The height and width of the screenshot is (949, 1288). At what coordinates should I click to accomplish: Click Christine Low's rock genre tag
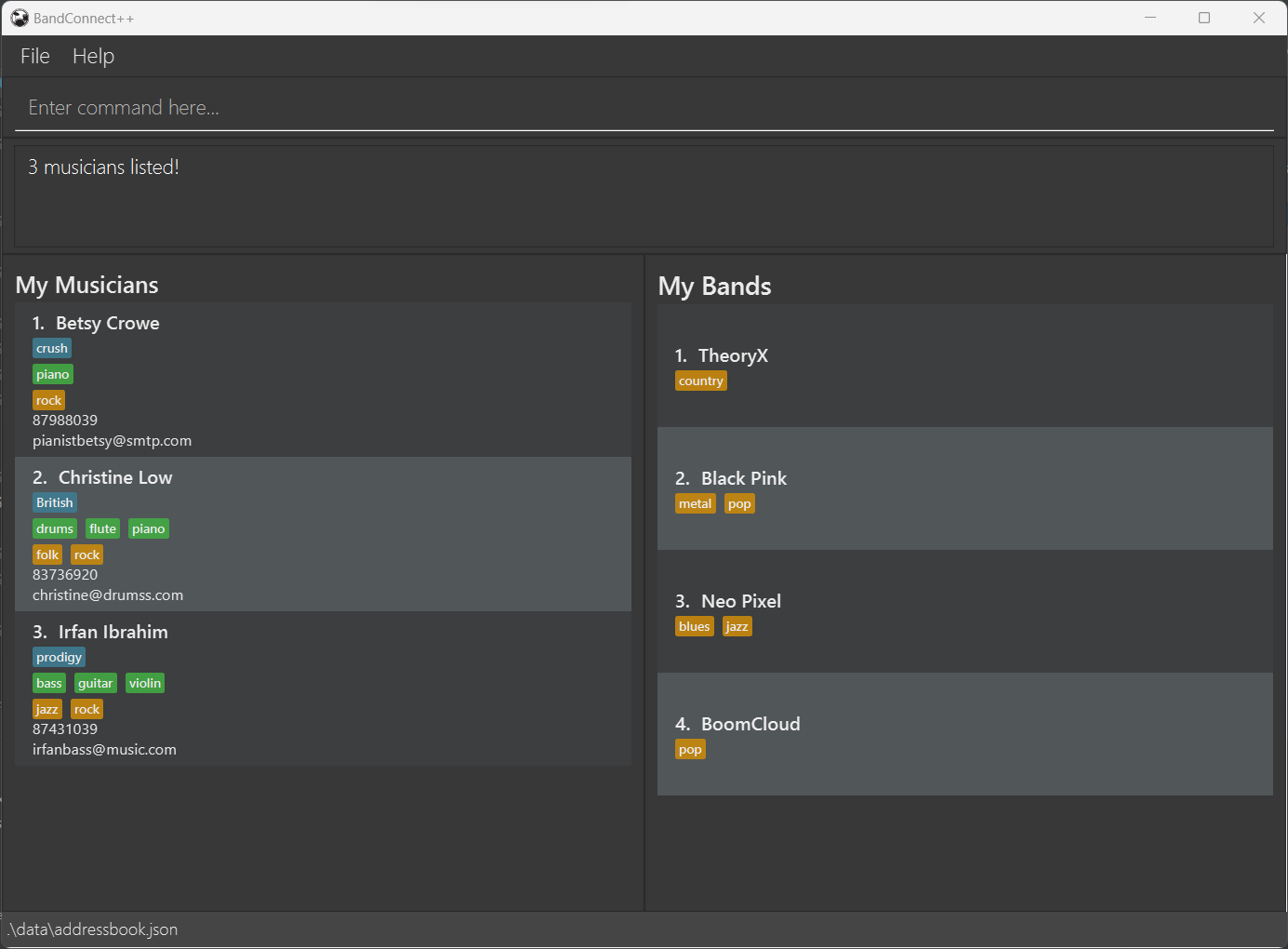point(87,555)
